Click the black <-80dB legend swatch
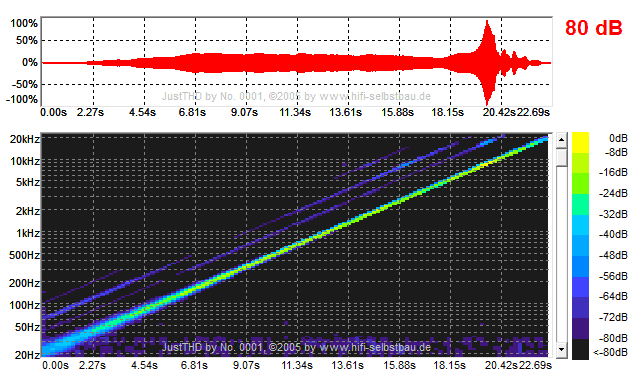Screen dimensions: 634x379 pyautogui.click(x=580, y=349)
